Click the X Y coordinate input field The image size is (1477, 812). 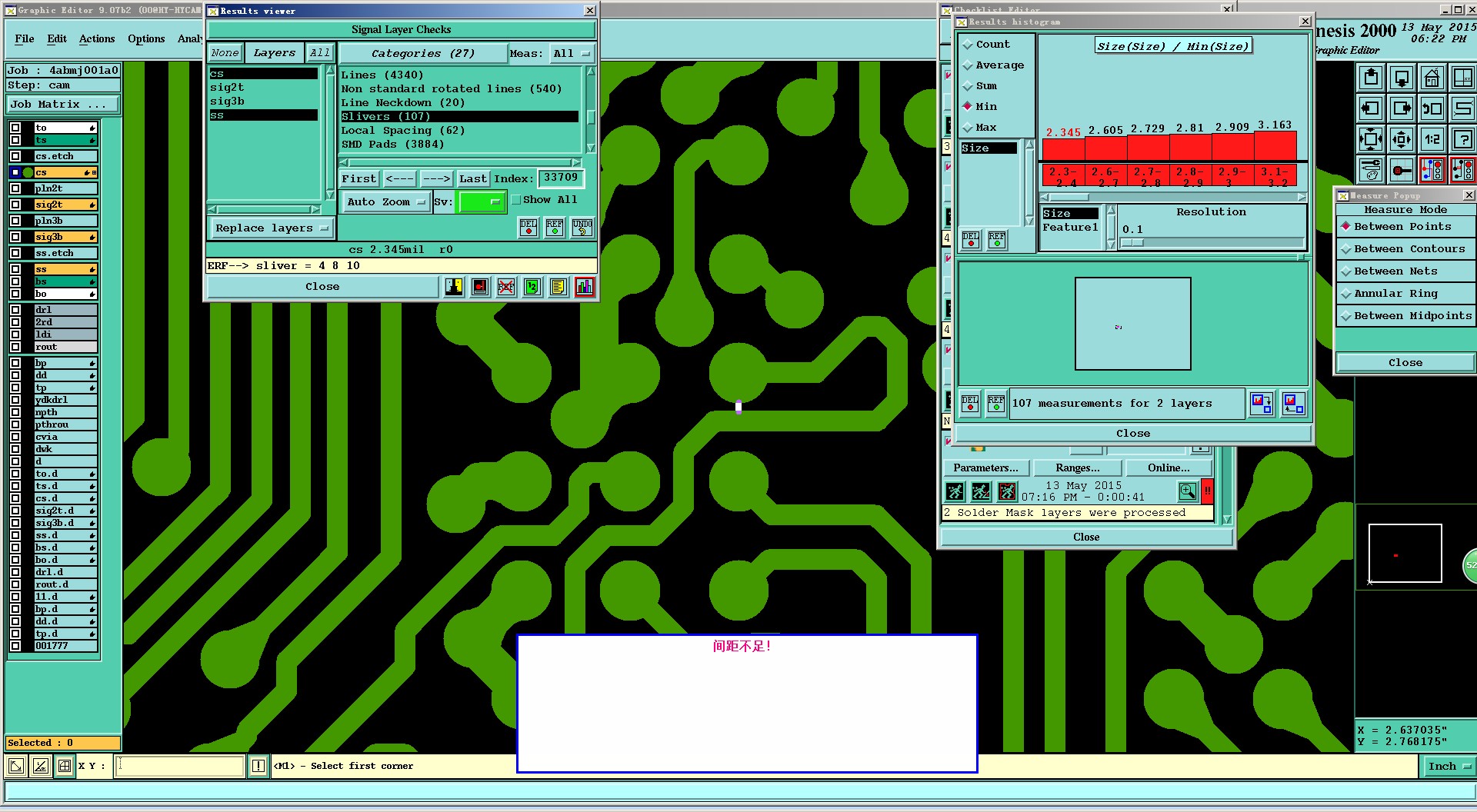[180, 766]
